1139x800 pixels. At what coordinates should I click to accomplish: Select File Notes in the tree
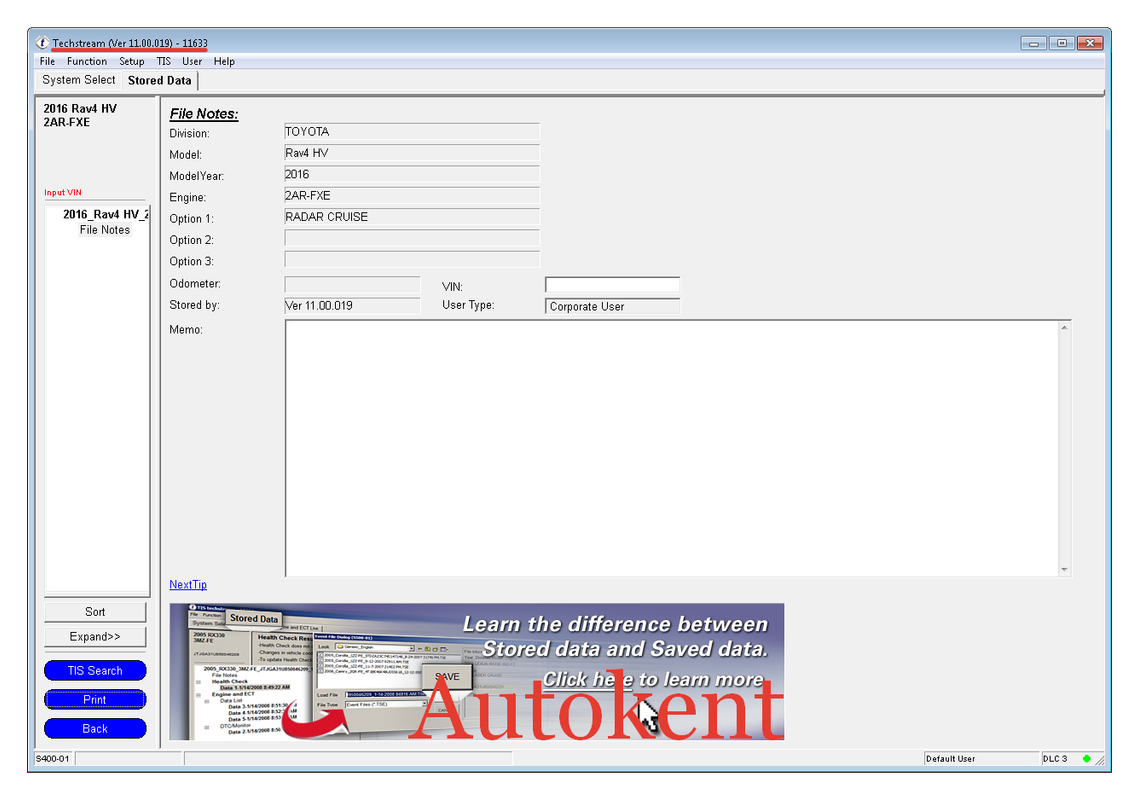105,230
